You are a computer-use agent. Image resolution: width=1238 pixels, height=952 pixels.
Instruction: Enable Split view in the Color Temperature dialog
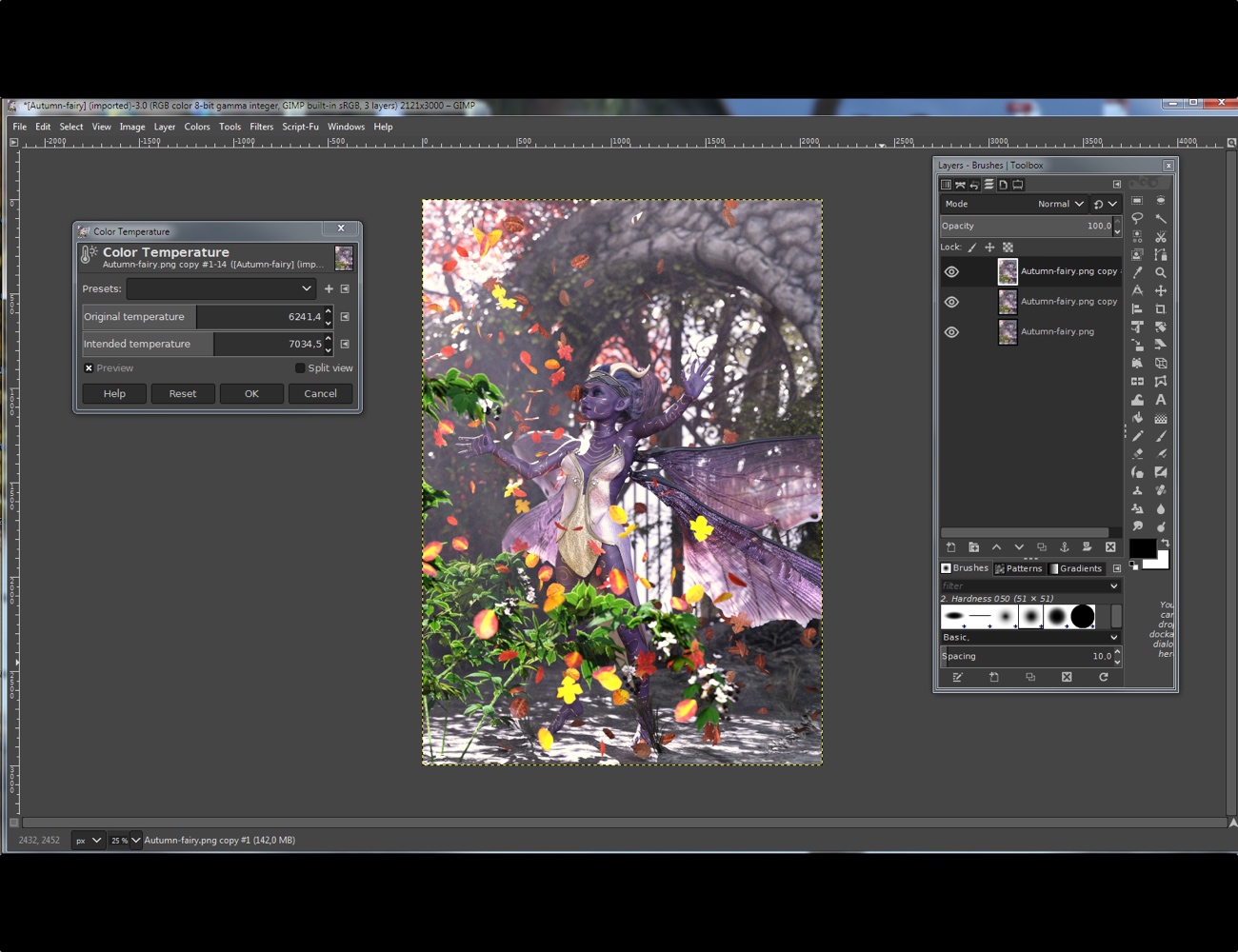[300, 367]
